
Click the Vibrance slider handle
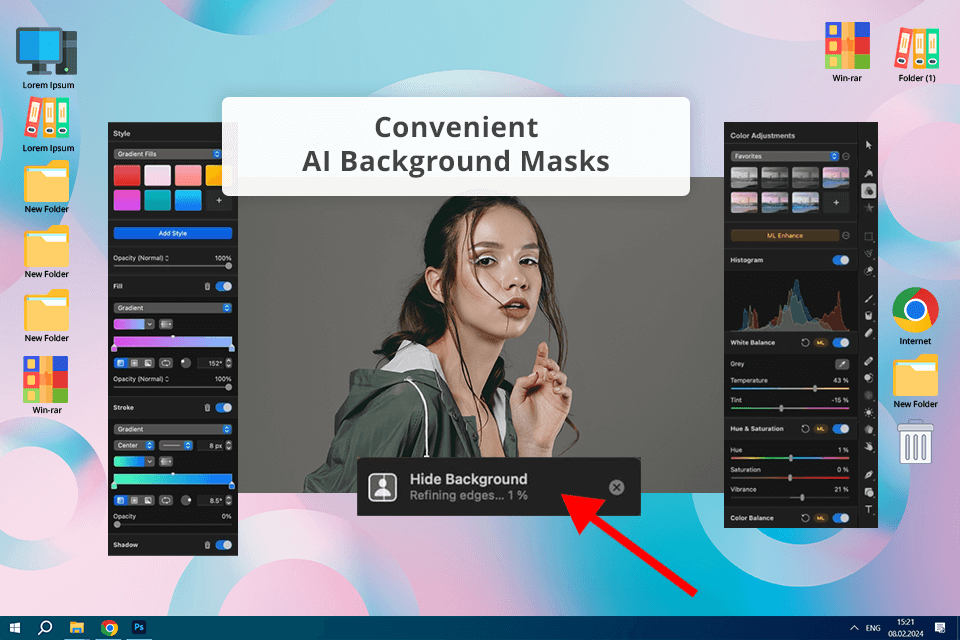(x=802, y=497)
